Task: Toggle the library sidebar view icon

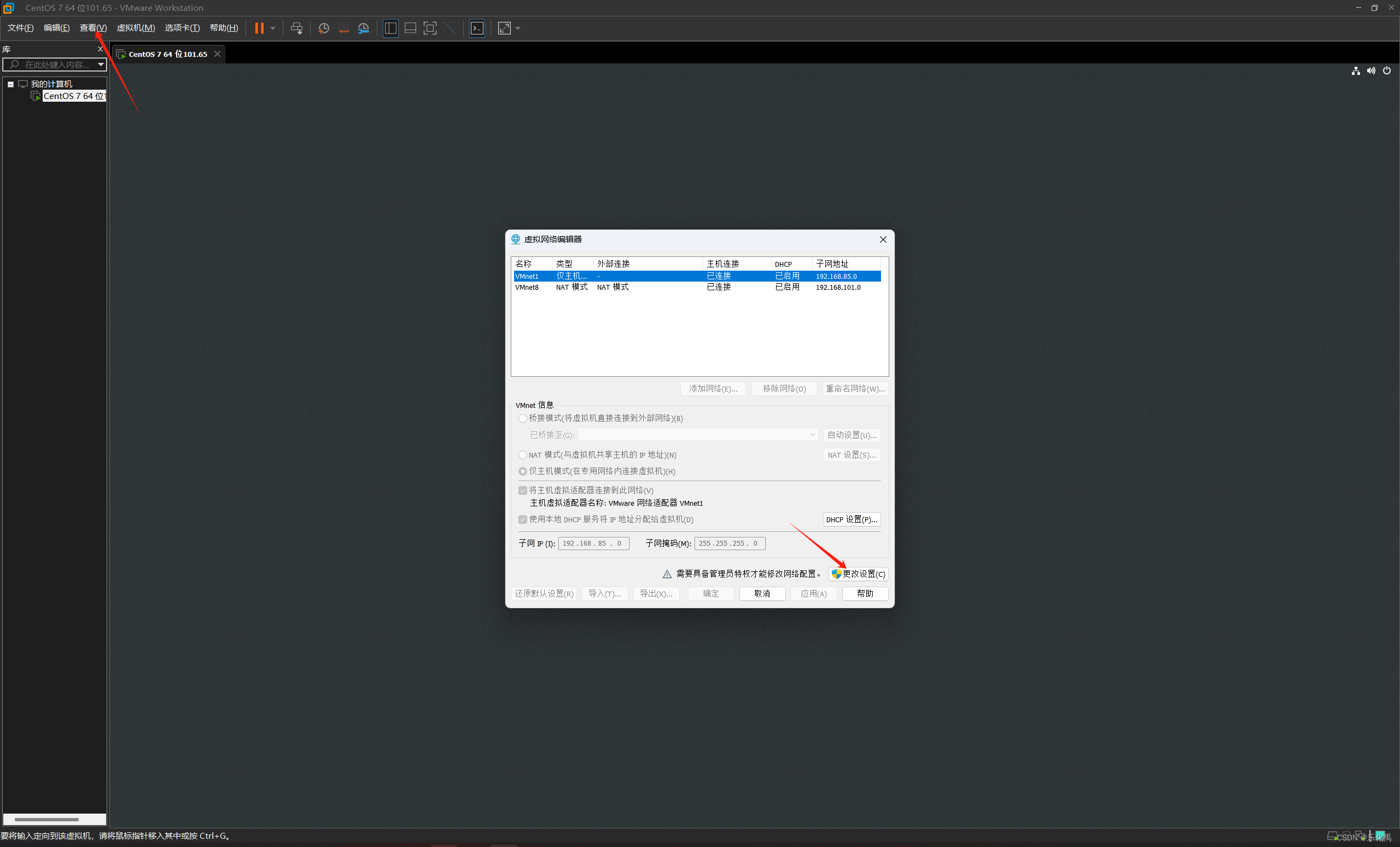Action: (x=390, y=28)
